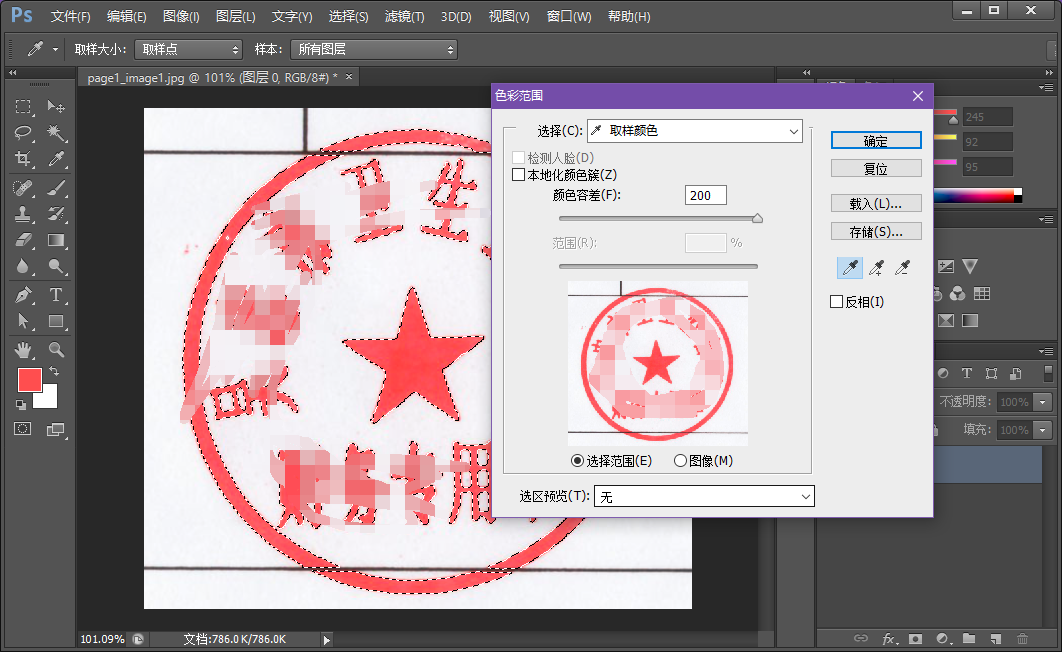Image resolution: width=1062 pixels, height=652 pixels.
Task: Select the Zoom tool
Action: (56, 349)
